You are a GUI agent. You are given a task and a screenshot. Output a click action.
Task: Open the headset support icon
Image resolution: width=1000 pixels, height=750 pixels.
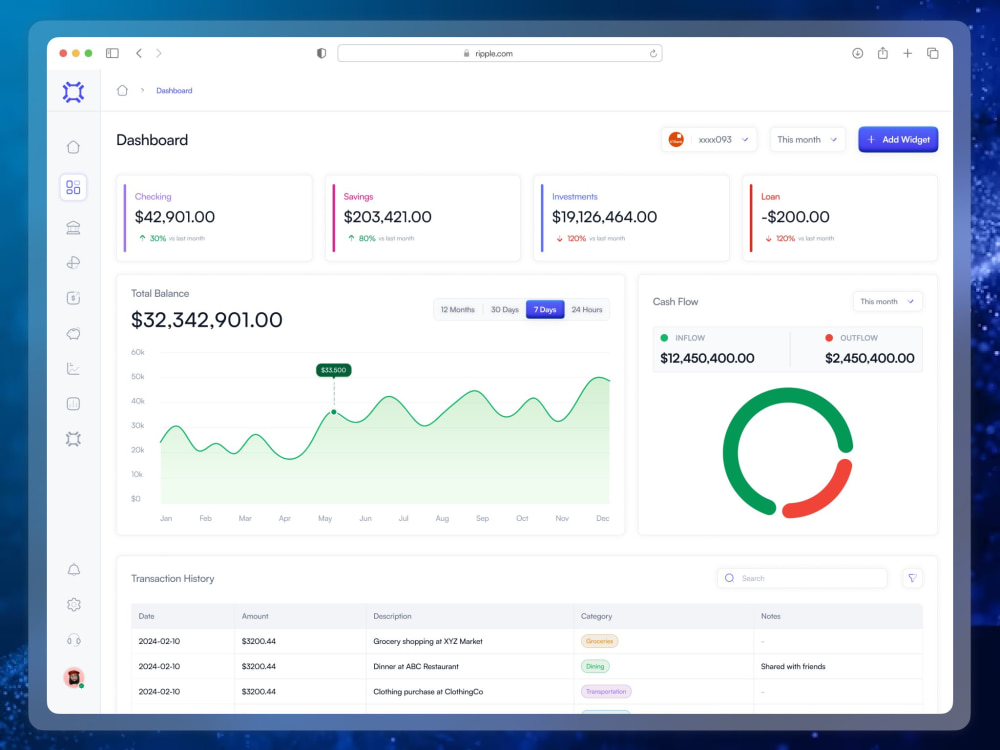73,640
